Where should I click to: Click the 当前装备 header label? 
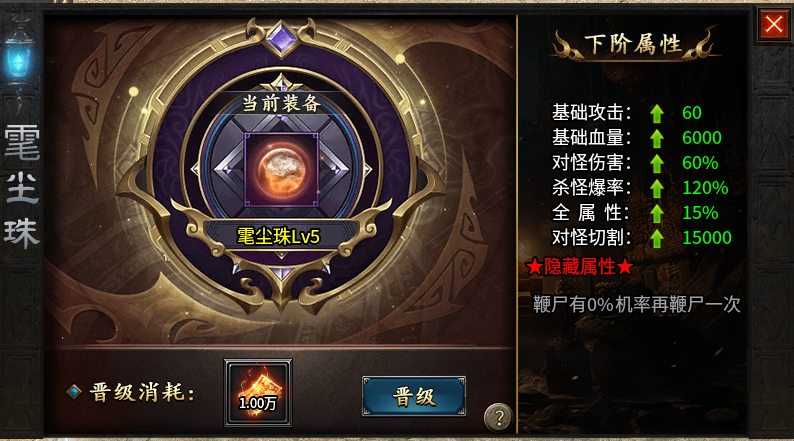click(x=281, y=103)
